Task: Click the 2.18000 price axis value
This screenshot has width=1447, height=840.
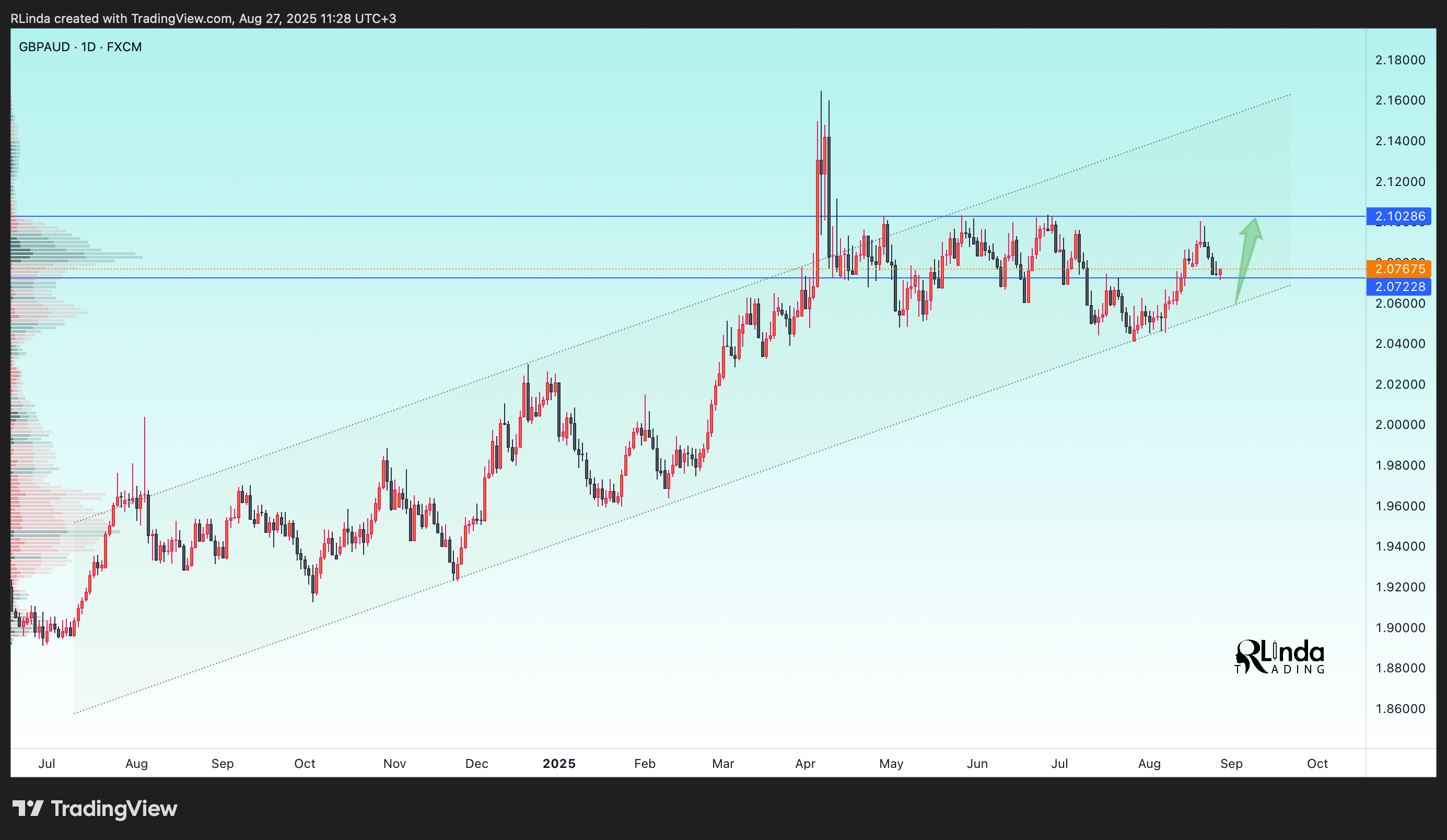Action: coord(1400,60)
